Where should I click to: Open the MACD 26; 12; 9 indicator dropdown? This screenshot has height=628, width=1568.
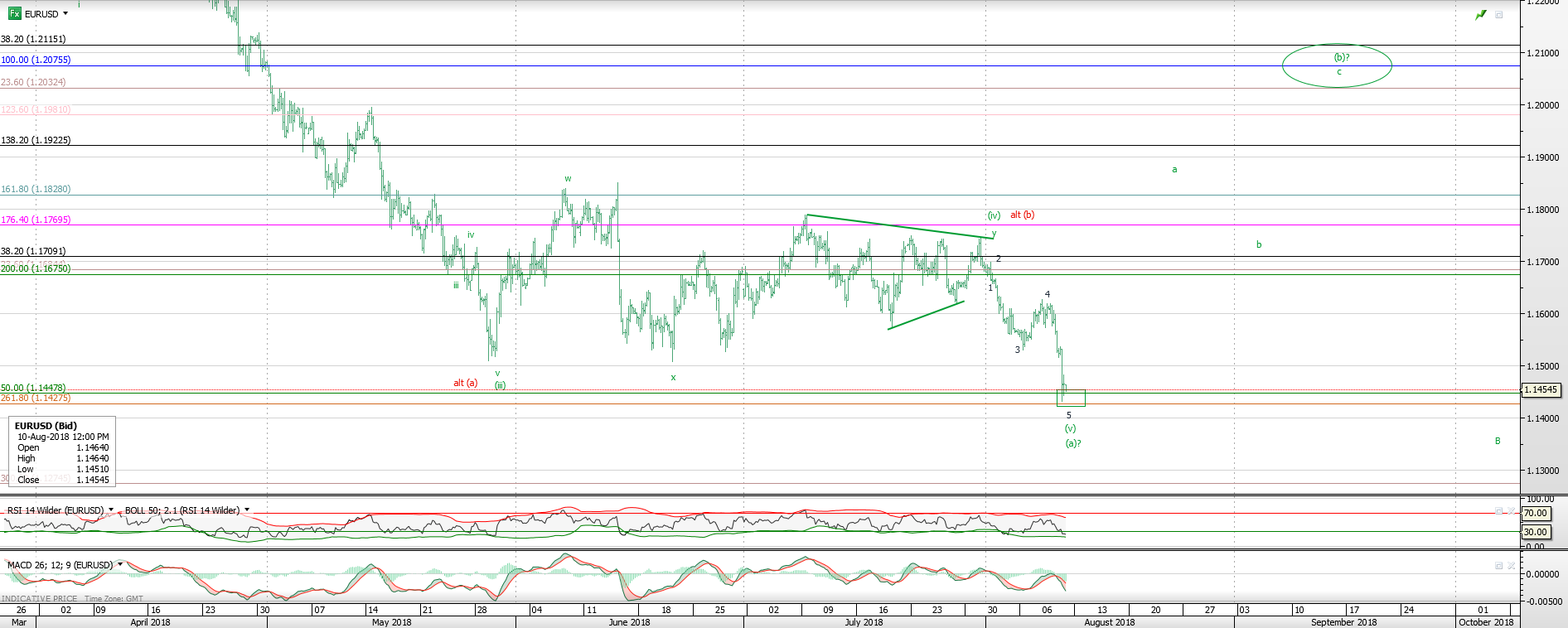120,564
